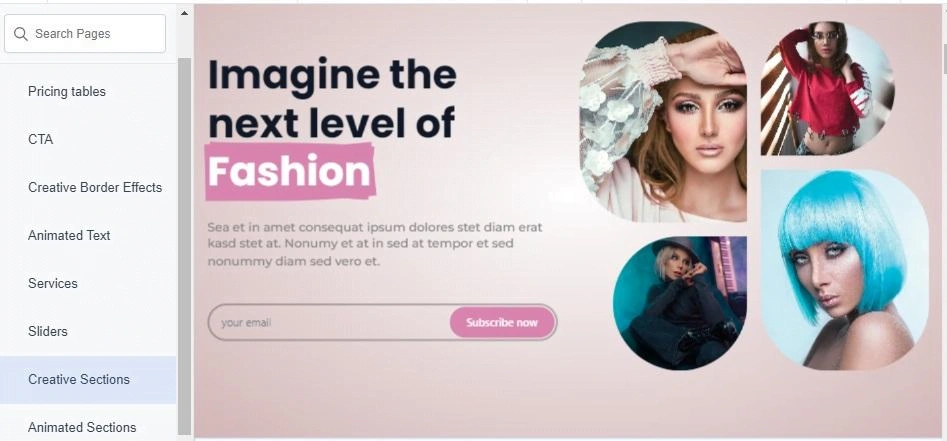Open the Services category
Screen dimensions: 947x441
pyautogui.click(x=88, y=283)
